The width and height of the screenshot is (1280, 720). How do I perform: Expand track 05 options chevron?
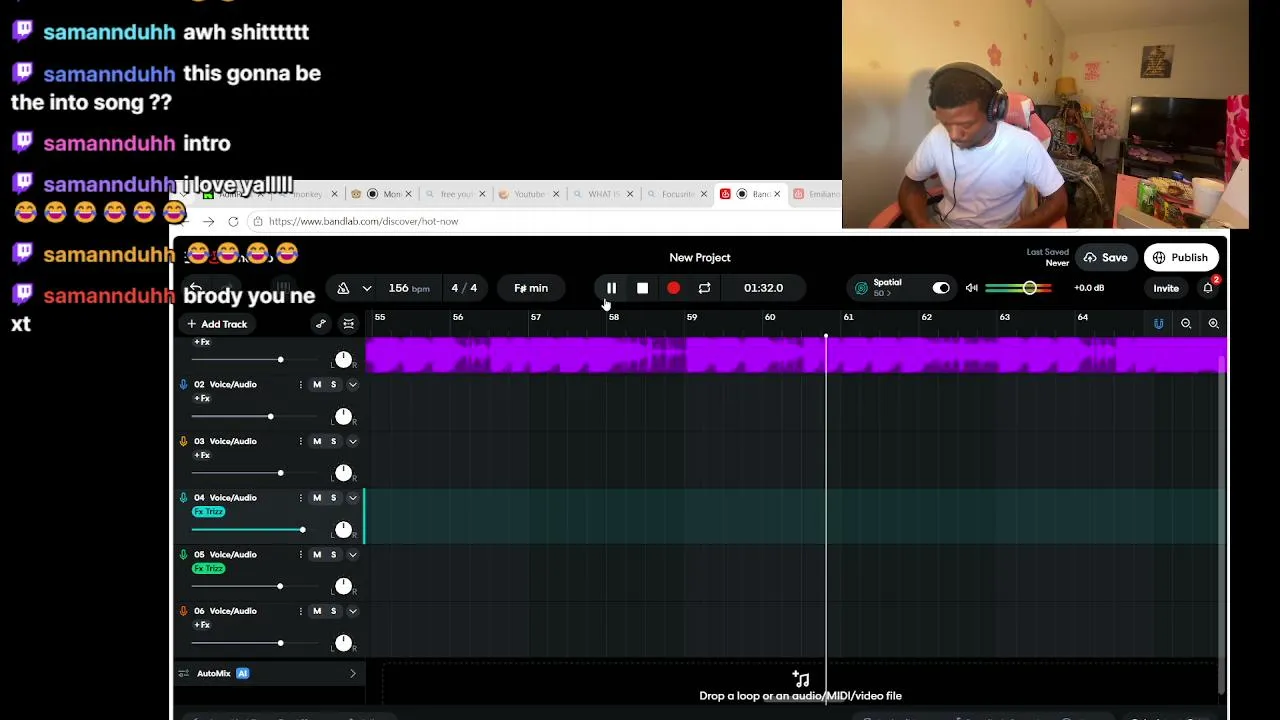pos(352,555)
